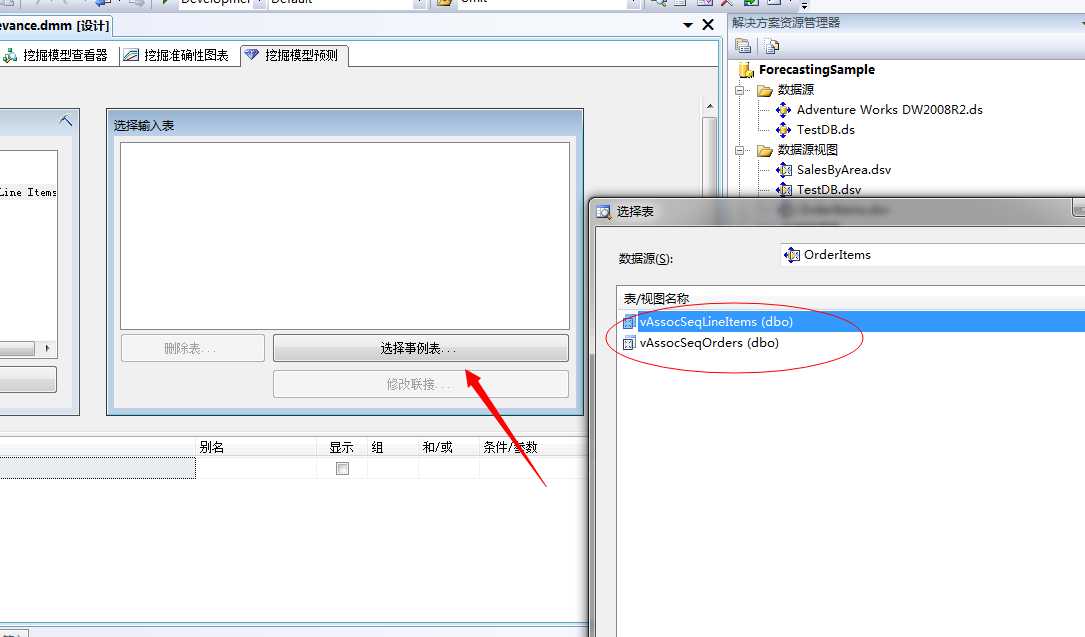
Task: Click vAssocSeqOrders table icon
Action: click(629, 343)
